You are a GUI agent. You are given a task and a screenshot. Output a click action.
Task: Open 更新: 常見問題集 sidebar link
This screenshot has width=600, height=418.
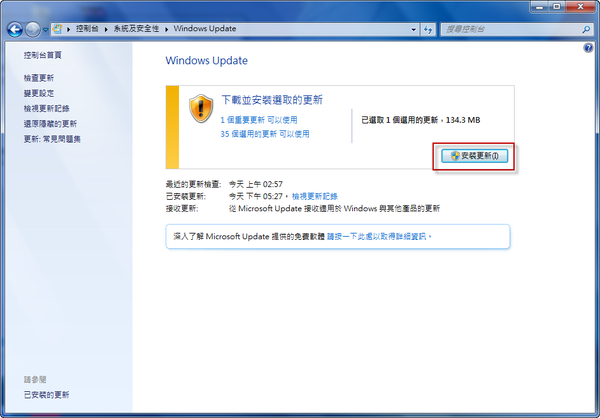[52, 139]
